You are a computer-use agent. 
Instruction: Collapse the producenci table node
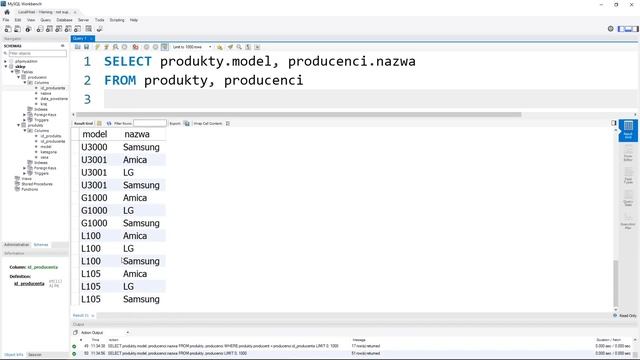pos(18,77)
